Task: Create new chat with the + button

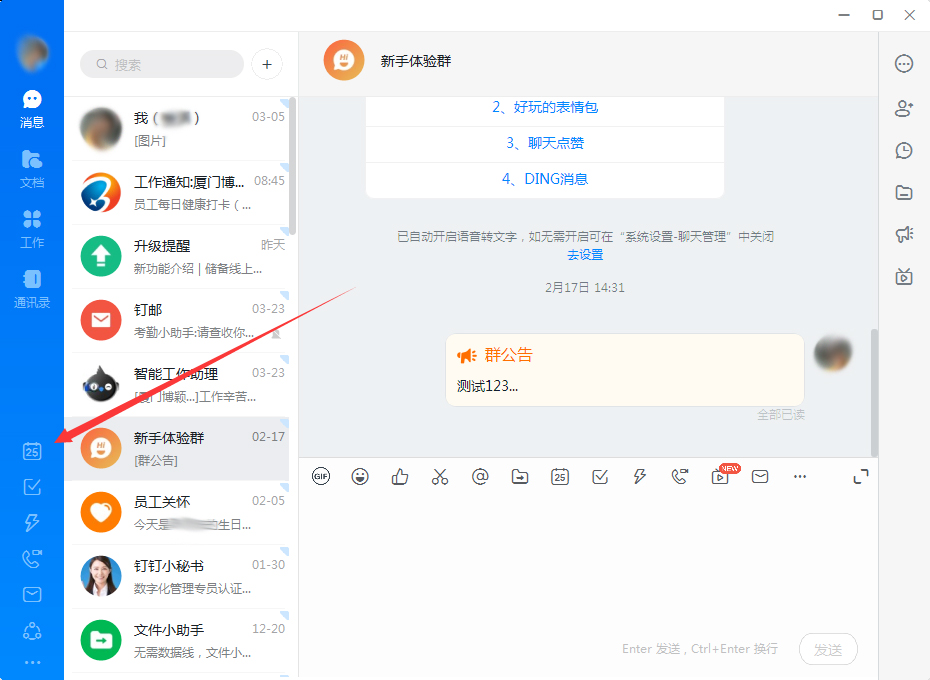Action: point(266,64)
